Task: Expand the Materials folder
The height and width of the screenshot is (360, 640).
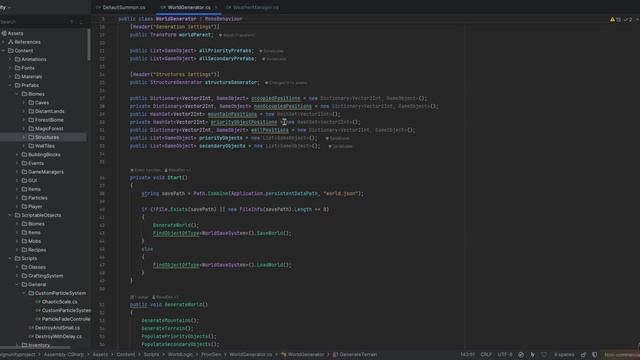Action: coord(10,76)
